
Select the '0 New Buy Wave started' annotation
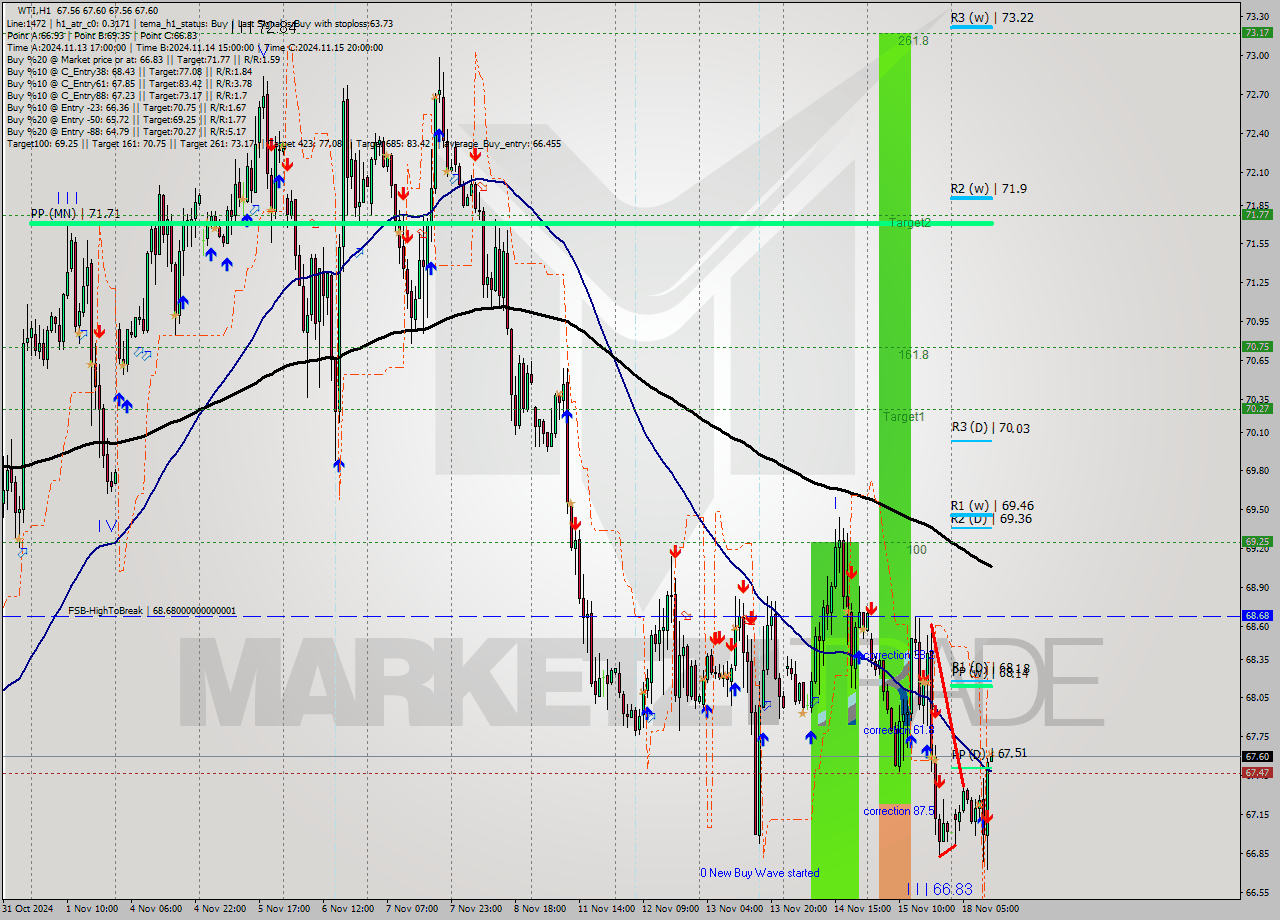(x=760, y=873)
